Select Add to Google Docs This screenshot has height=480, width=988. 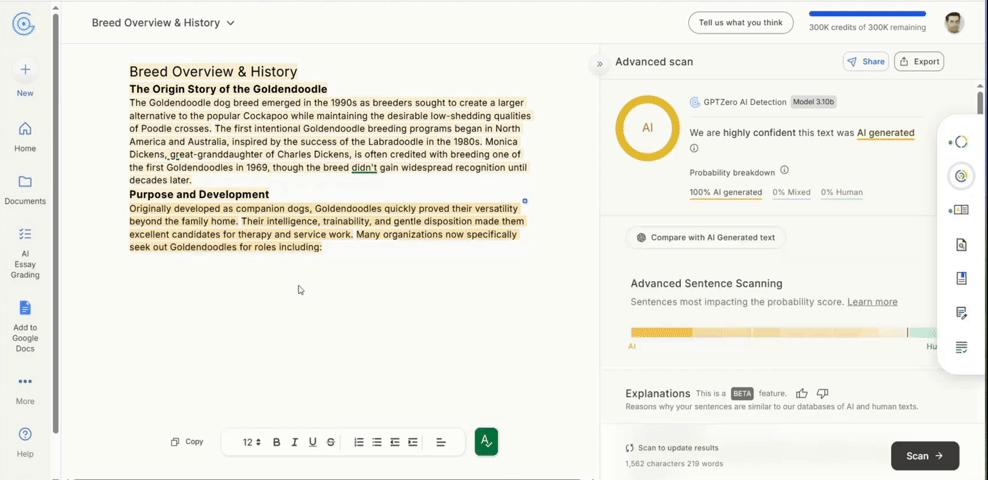(x=25, y=326)
